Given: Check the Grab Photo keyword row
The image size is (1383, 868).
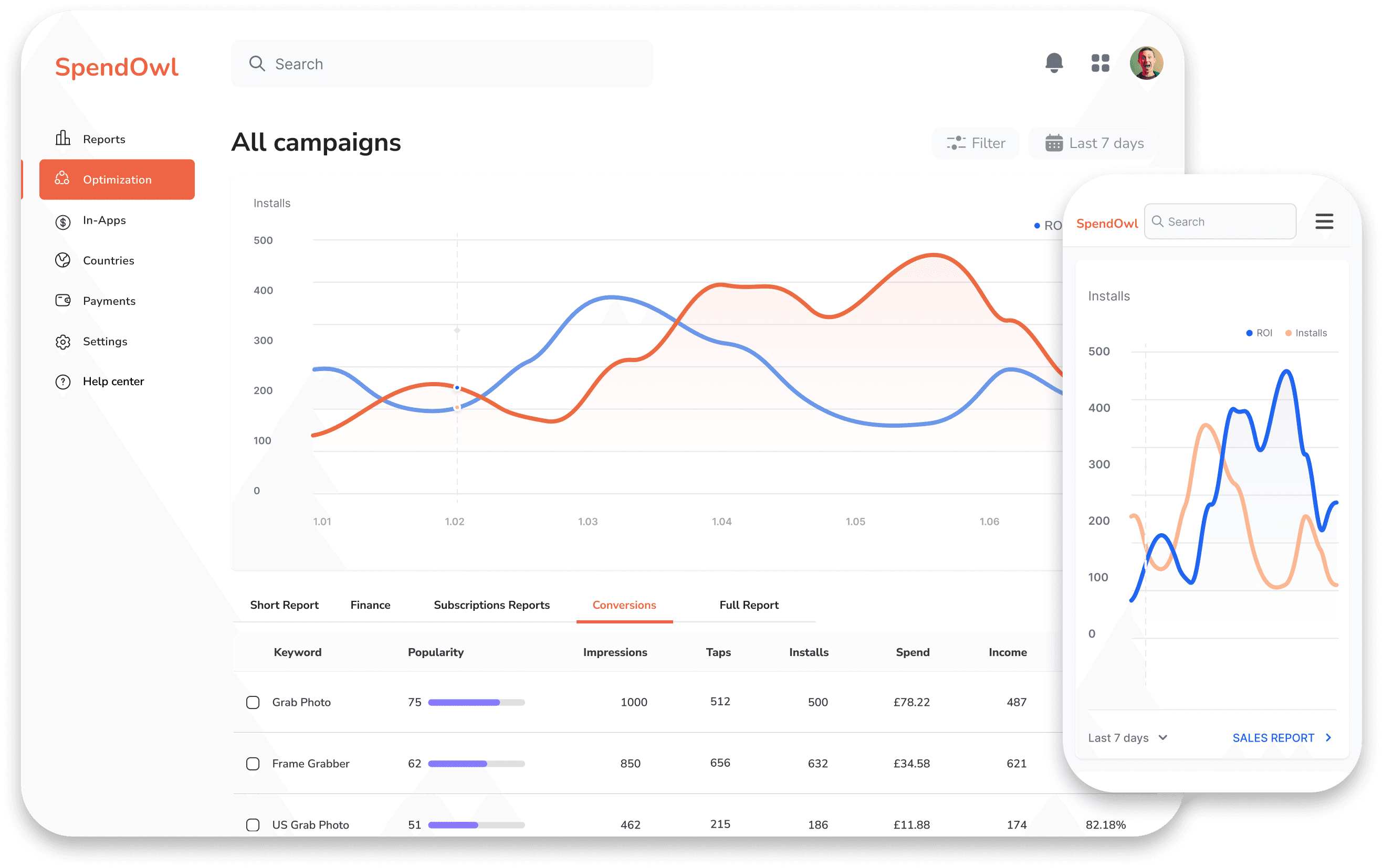Looking at the screenshot, I should (253, 702).
